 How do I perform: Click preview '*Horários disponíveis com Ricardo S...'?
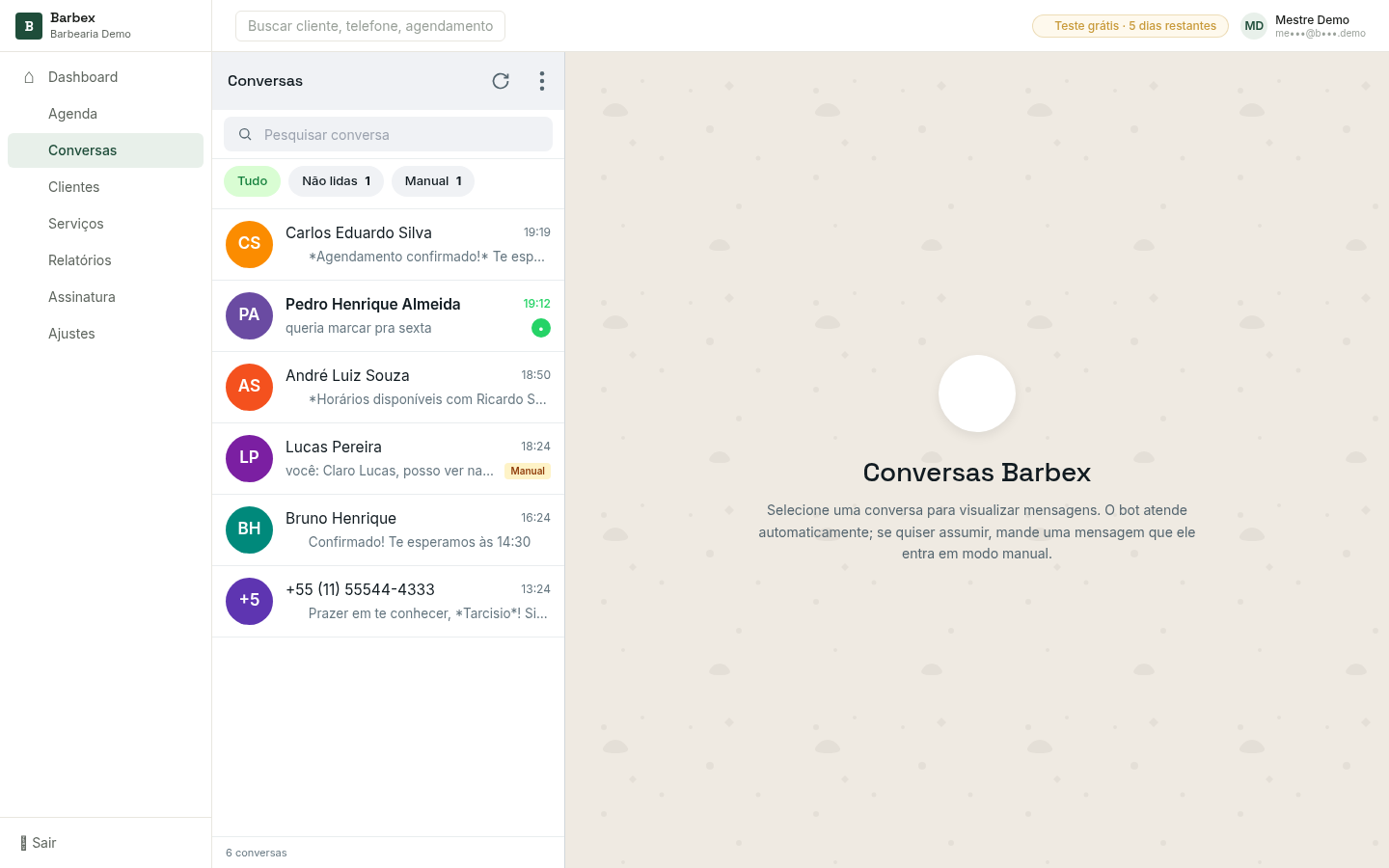(427, 399)
